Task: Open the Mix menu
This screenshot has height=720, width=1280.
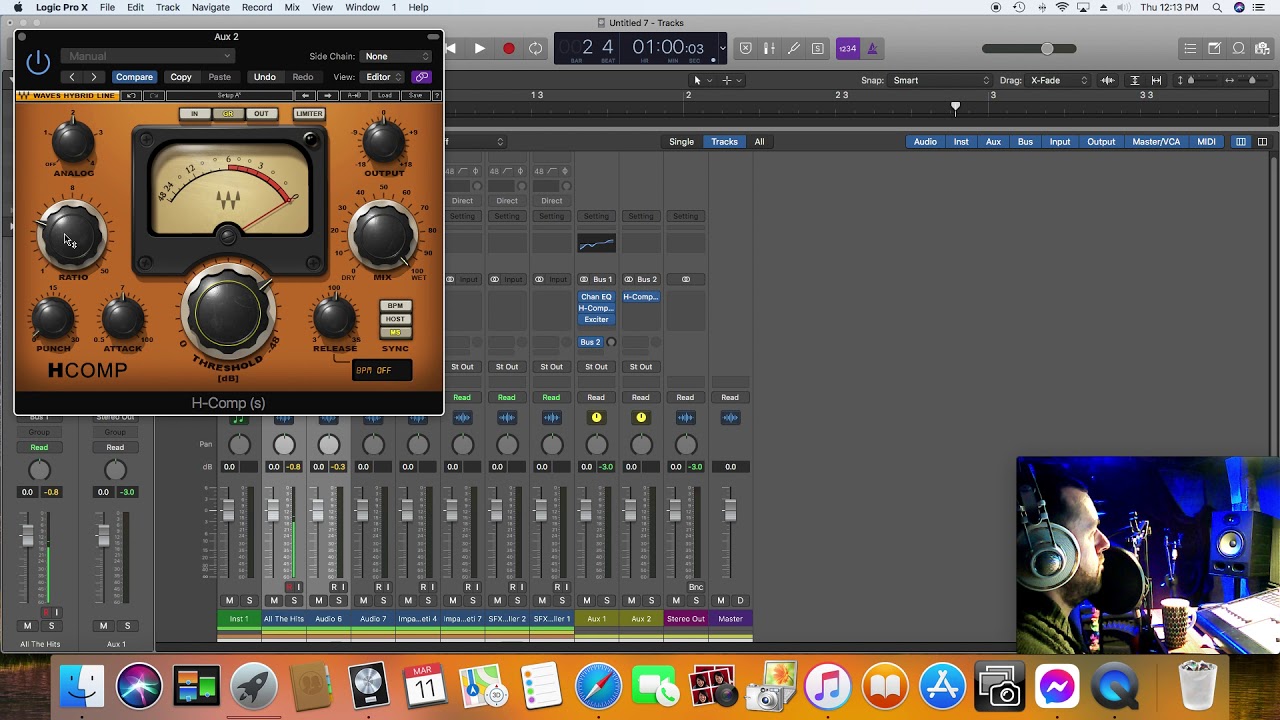Action: pos(292,7)
